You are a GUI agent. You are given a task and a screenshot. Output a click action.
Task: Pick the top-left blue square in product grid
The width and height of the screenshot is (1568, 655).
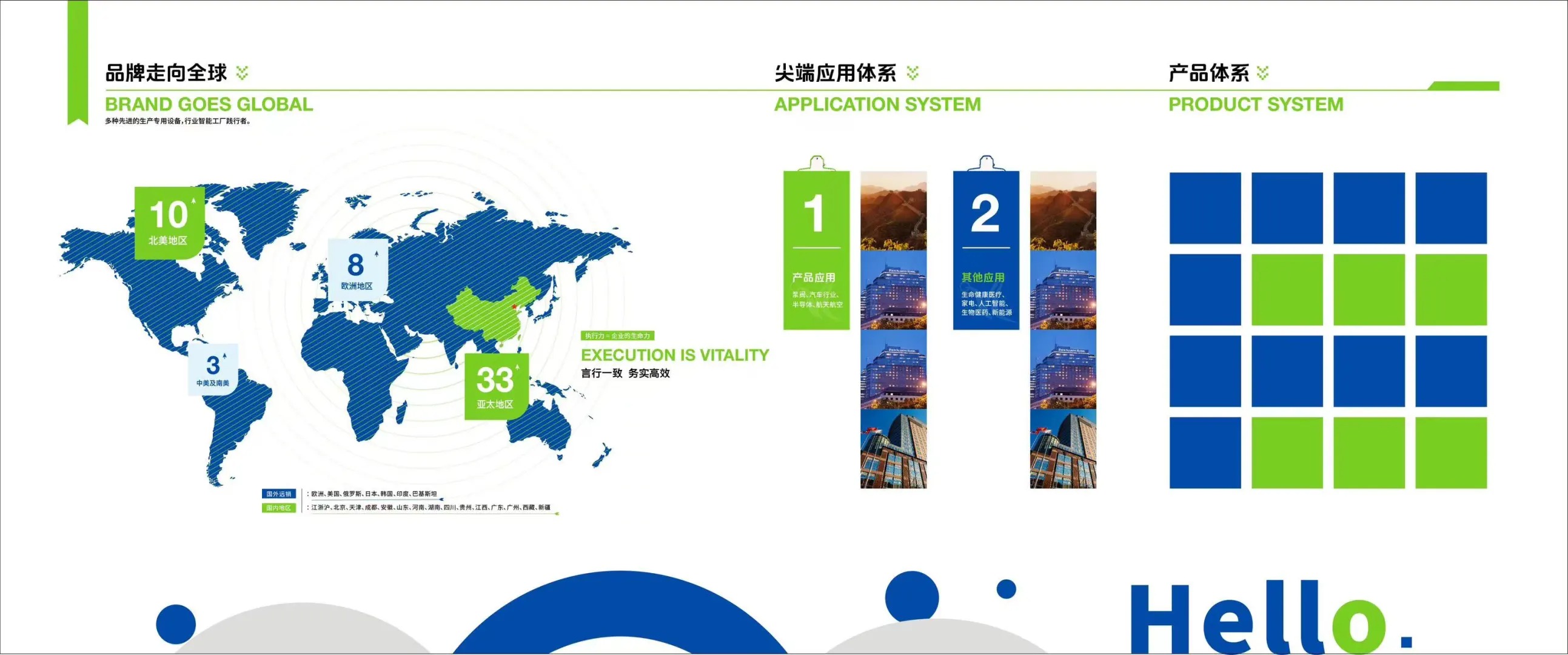(x=1205, y=207)
